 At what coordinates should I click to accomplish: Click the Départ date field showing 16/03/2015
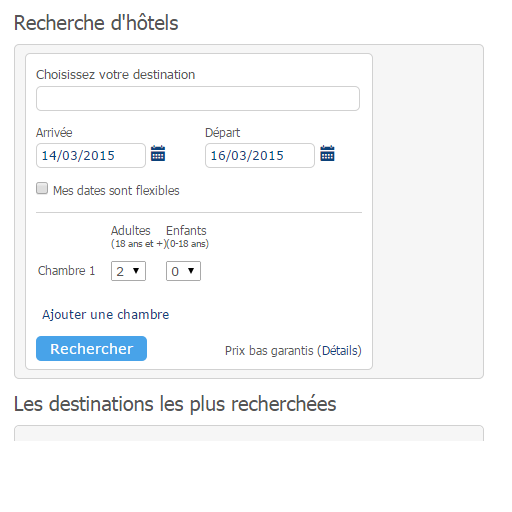260,156
